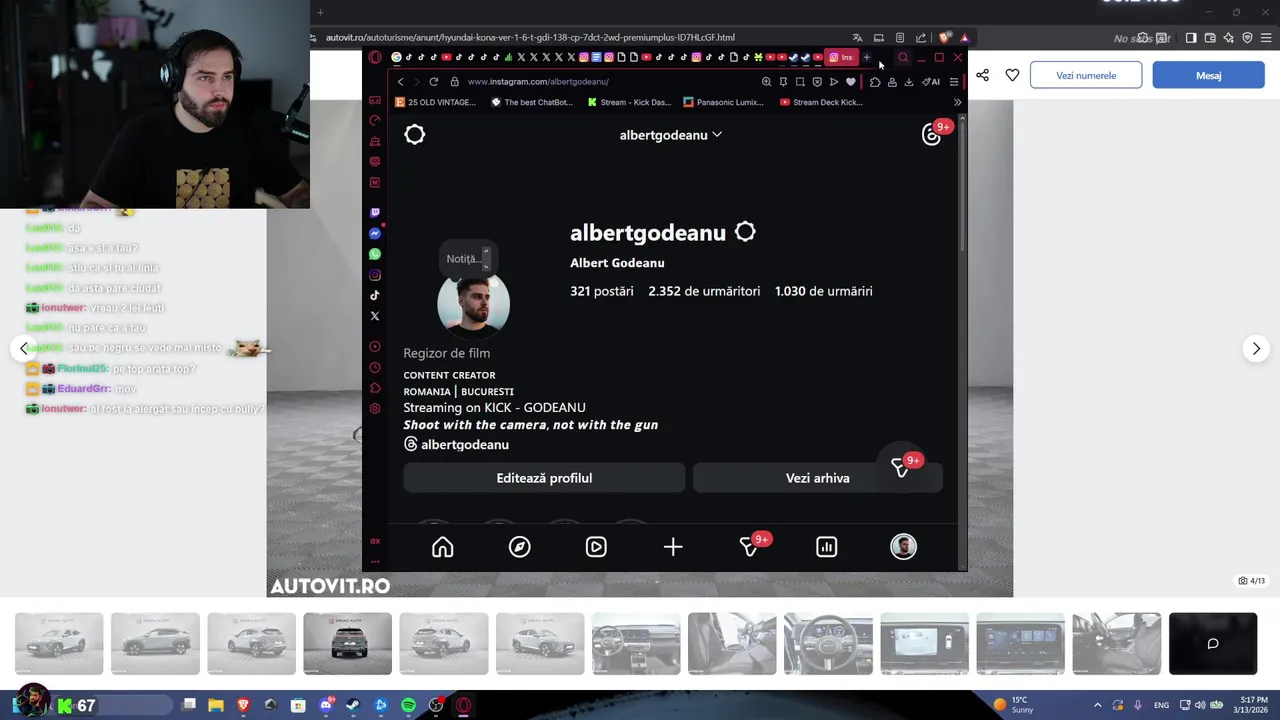Search tabs with magnifier icon

tap(903, 57)
